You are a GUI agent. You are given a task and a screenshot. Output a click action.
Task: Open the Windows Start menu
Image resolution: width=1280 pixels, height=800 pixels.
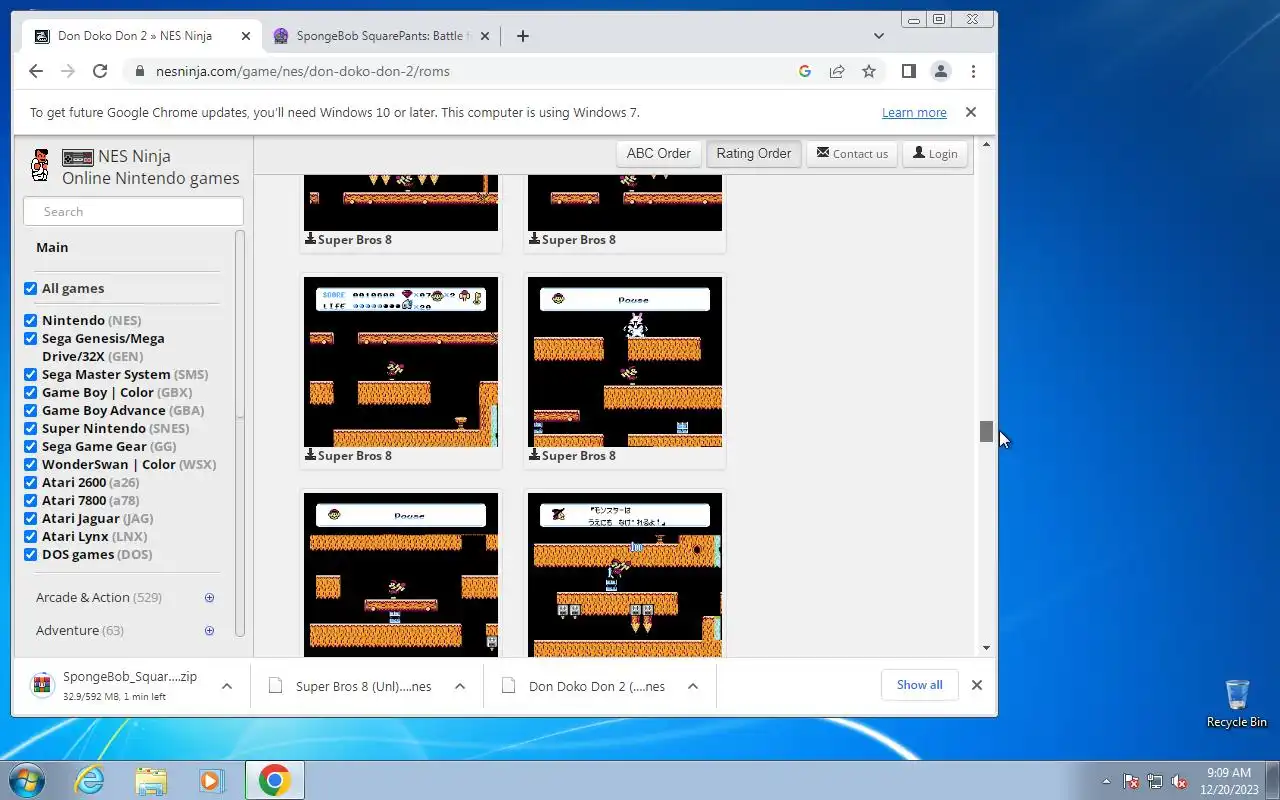(28, 780)
